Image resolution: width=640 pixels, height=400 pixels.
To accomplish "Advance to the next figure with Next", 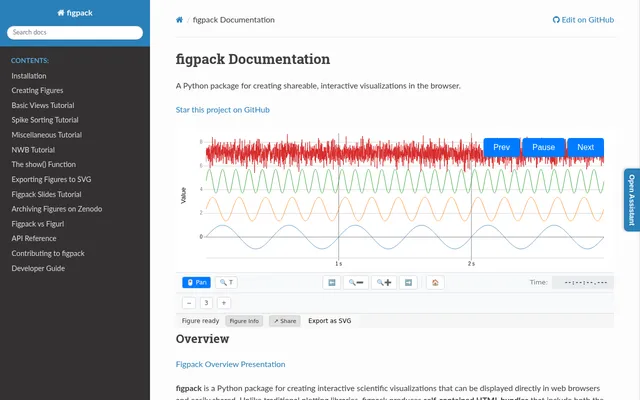I will (585, 147).
